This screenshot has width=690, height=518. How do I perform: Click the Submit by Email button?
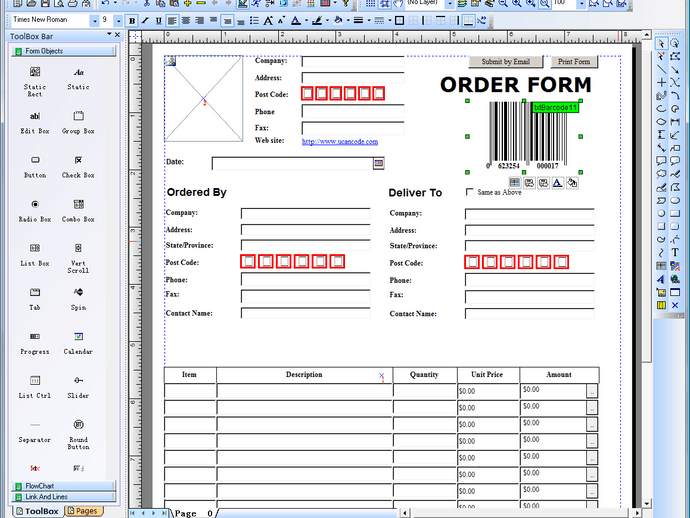[x=506, y=62]
